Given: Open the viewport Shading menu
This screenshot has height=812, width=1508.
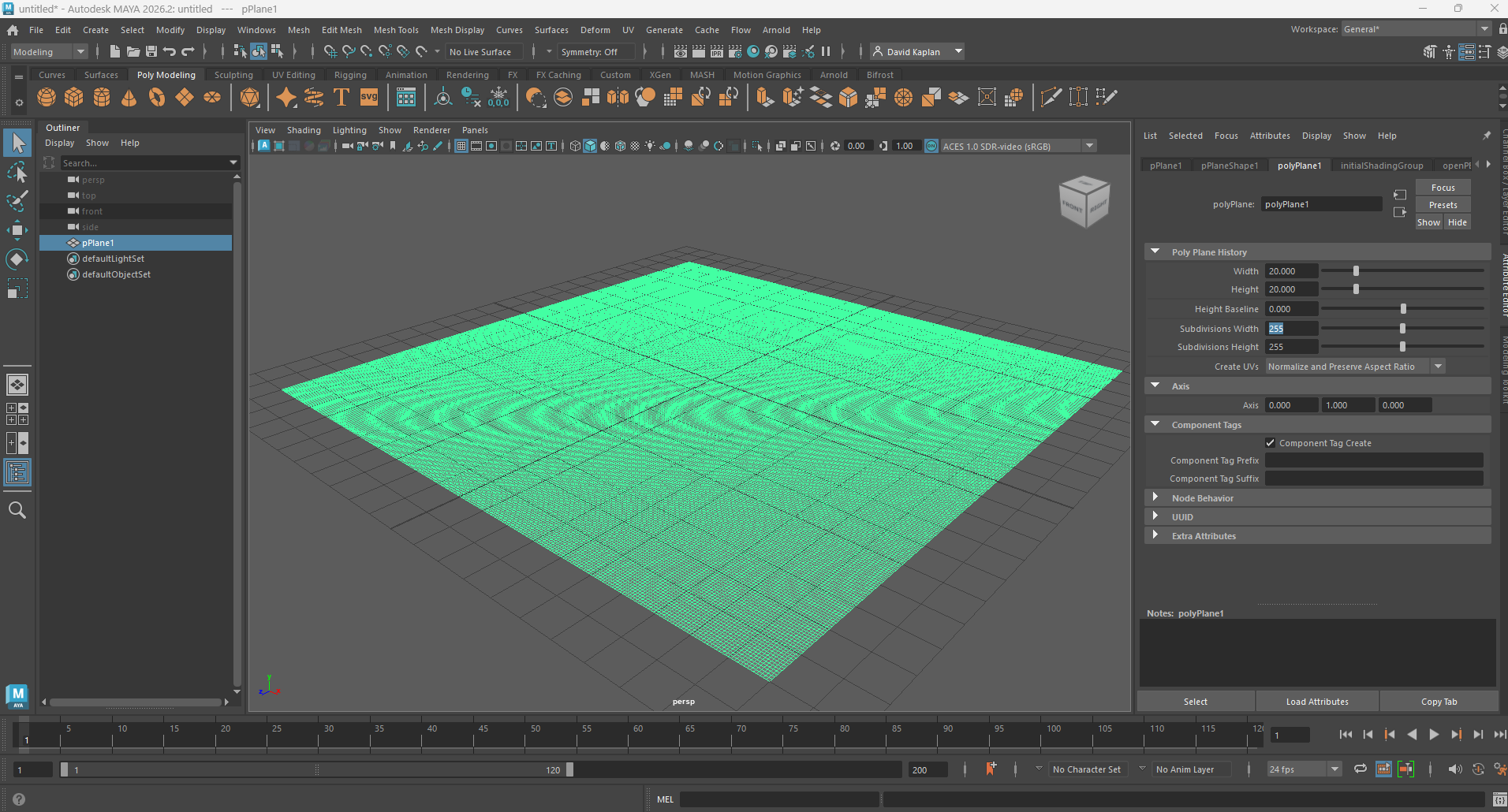Looking at the screenshot, I should click(304, 130).
